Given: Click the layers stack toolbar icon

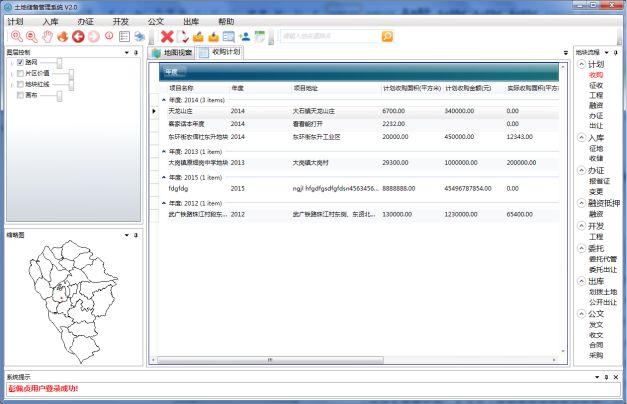Looking at the screenshot, I should point(140,37).
